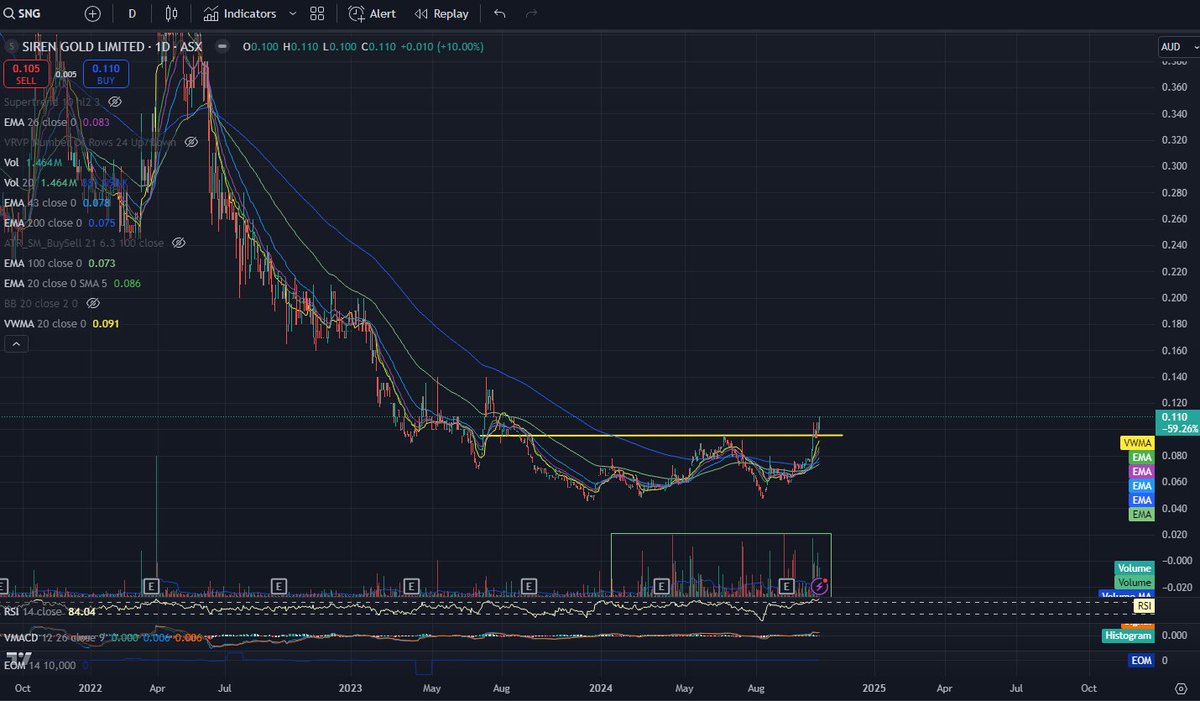Start bar Replay mode
1200x701 pixels.
441,14
